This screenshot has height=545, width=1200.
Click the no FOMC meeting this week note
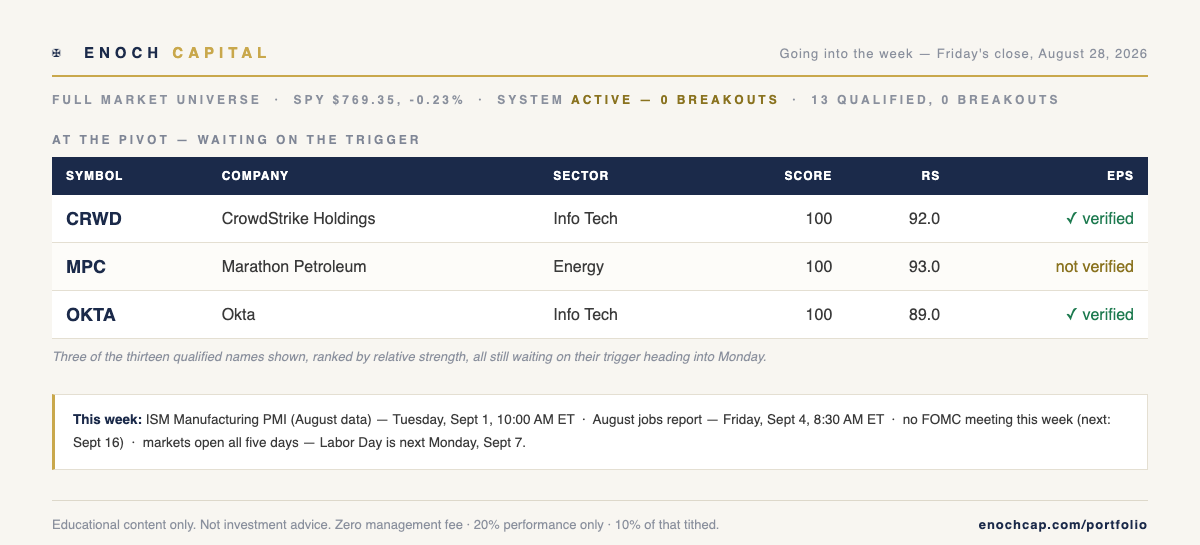[592, 431]
